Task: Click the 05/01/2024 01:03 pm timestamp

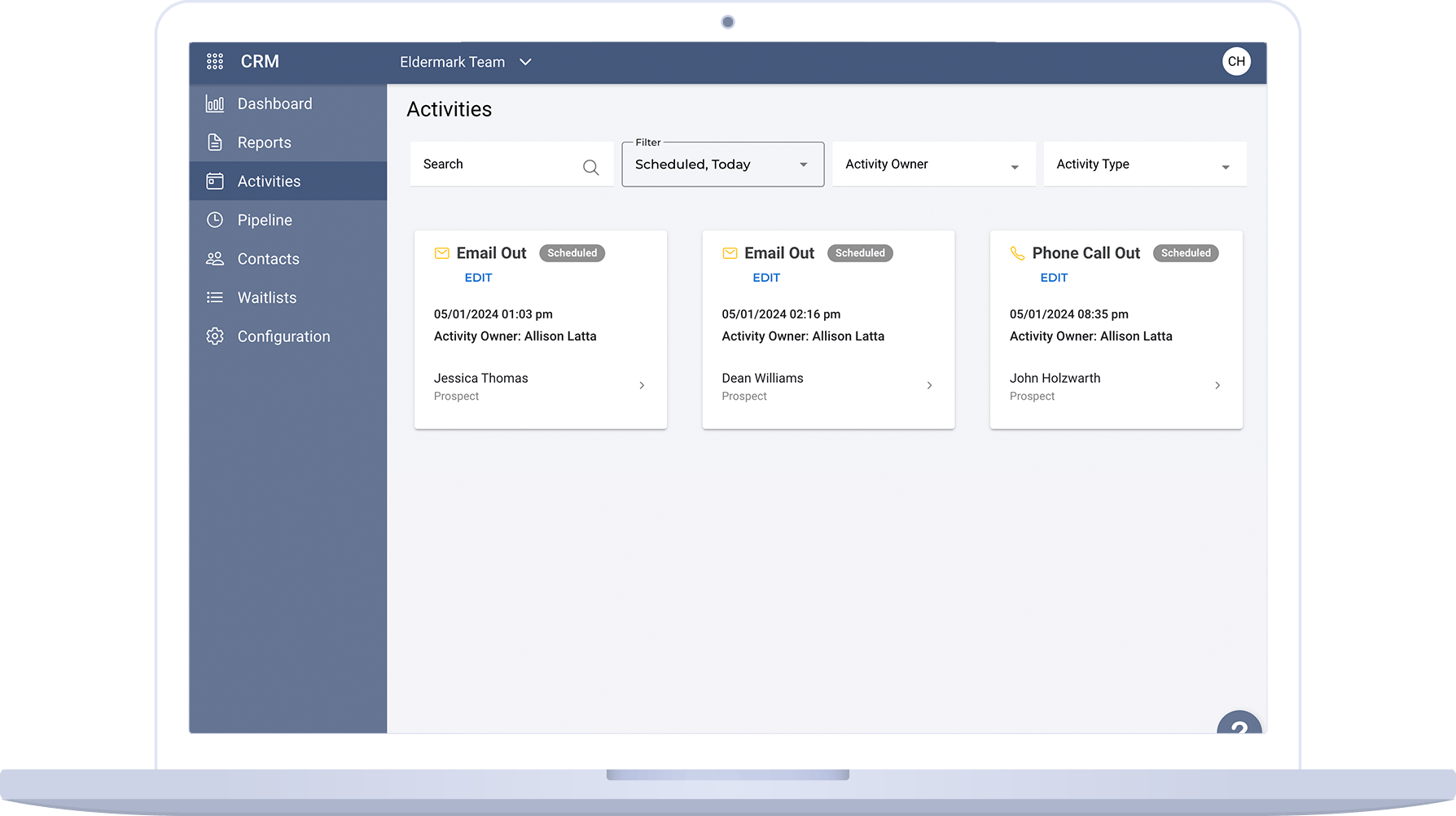Action: pos(493,314)
